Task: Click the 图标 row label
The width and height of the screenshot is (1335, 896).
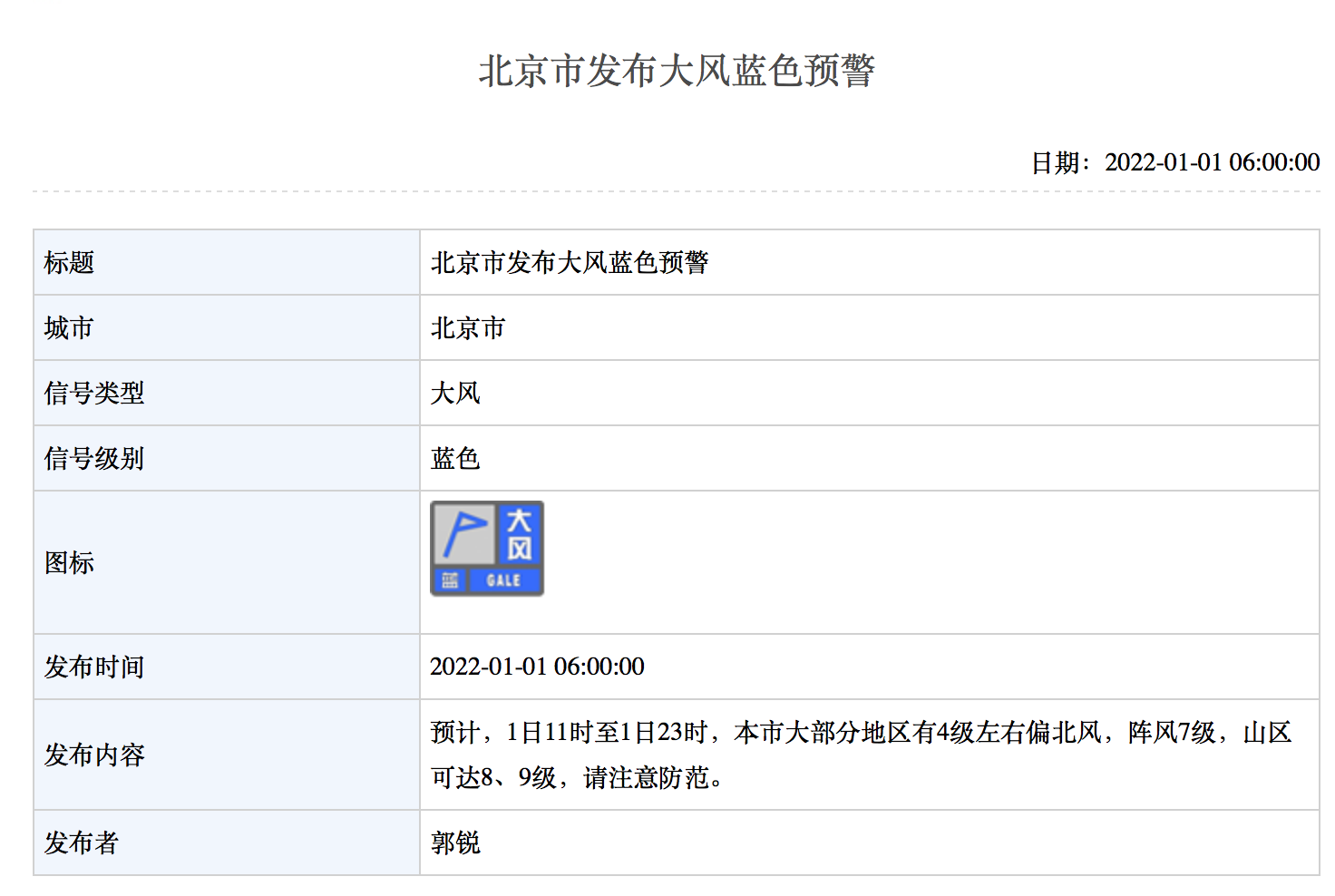Action: (x=69, y=563)
